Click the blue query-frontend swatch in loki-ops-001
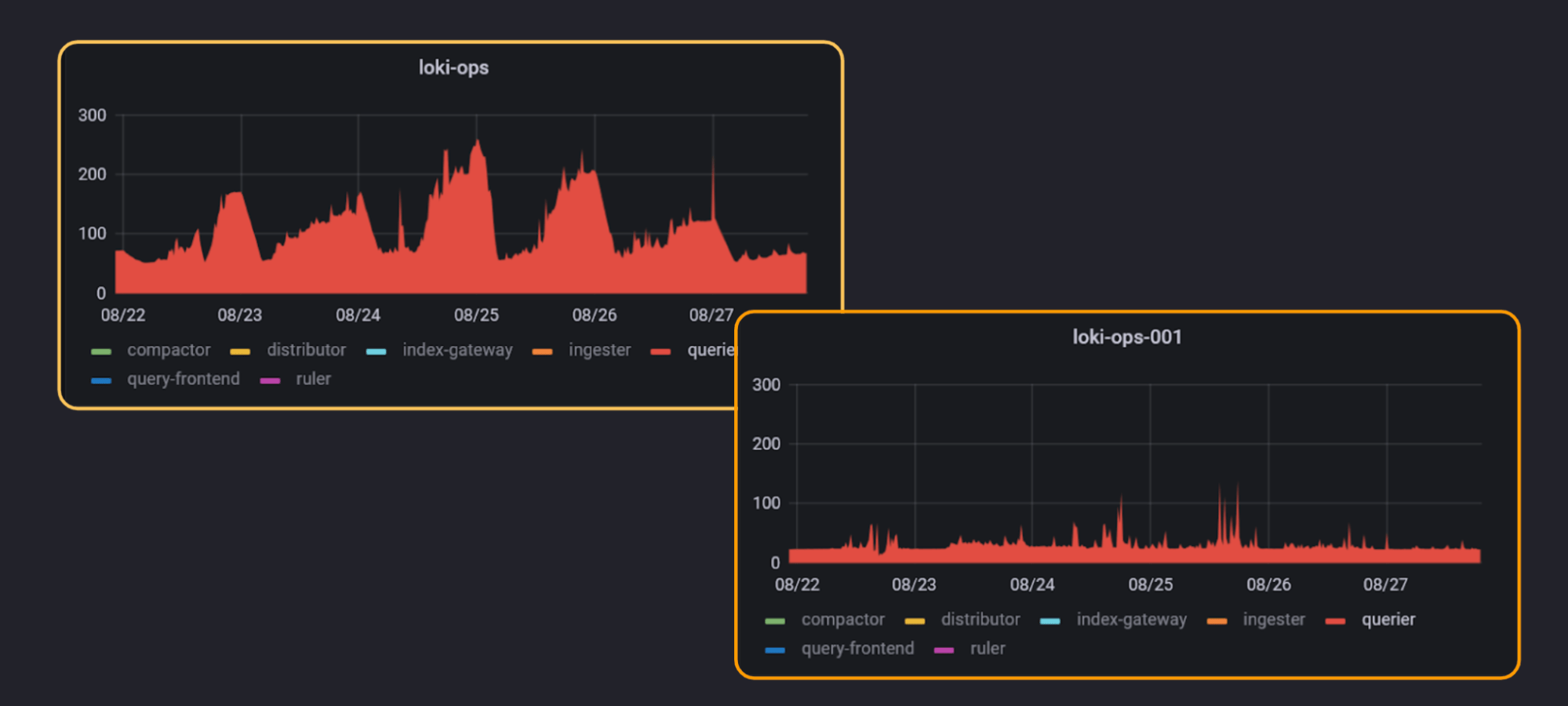 [776, 649]
